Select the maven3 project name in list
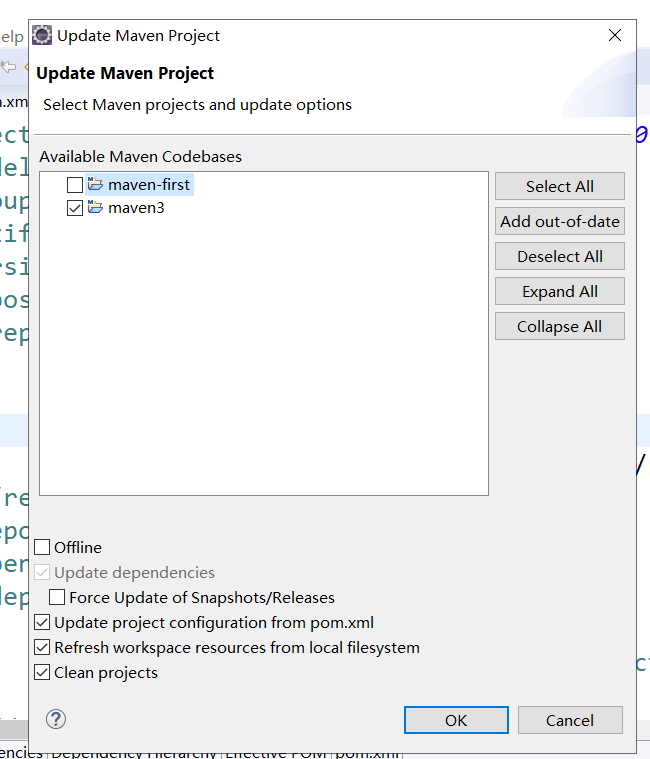The width and height of the screenshot is (650, 759). point(137,208)
